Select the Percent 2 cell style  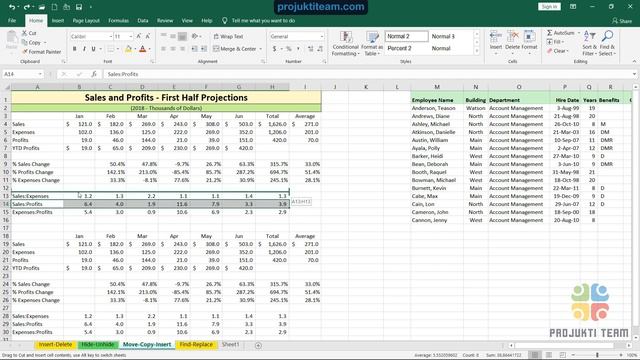point(407,48)
